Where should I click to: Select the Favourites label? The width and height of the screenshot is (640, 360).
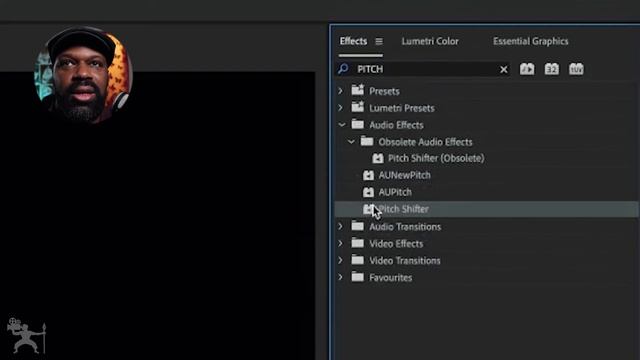391,278
